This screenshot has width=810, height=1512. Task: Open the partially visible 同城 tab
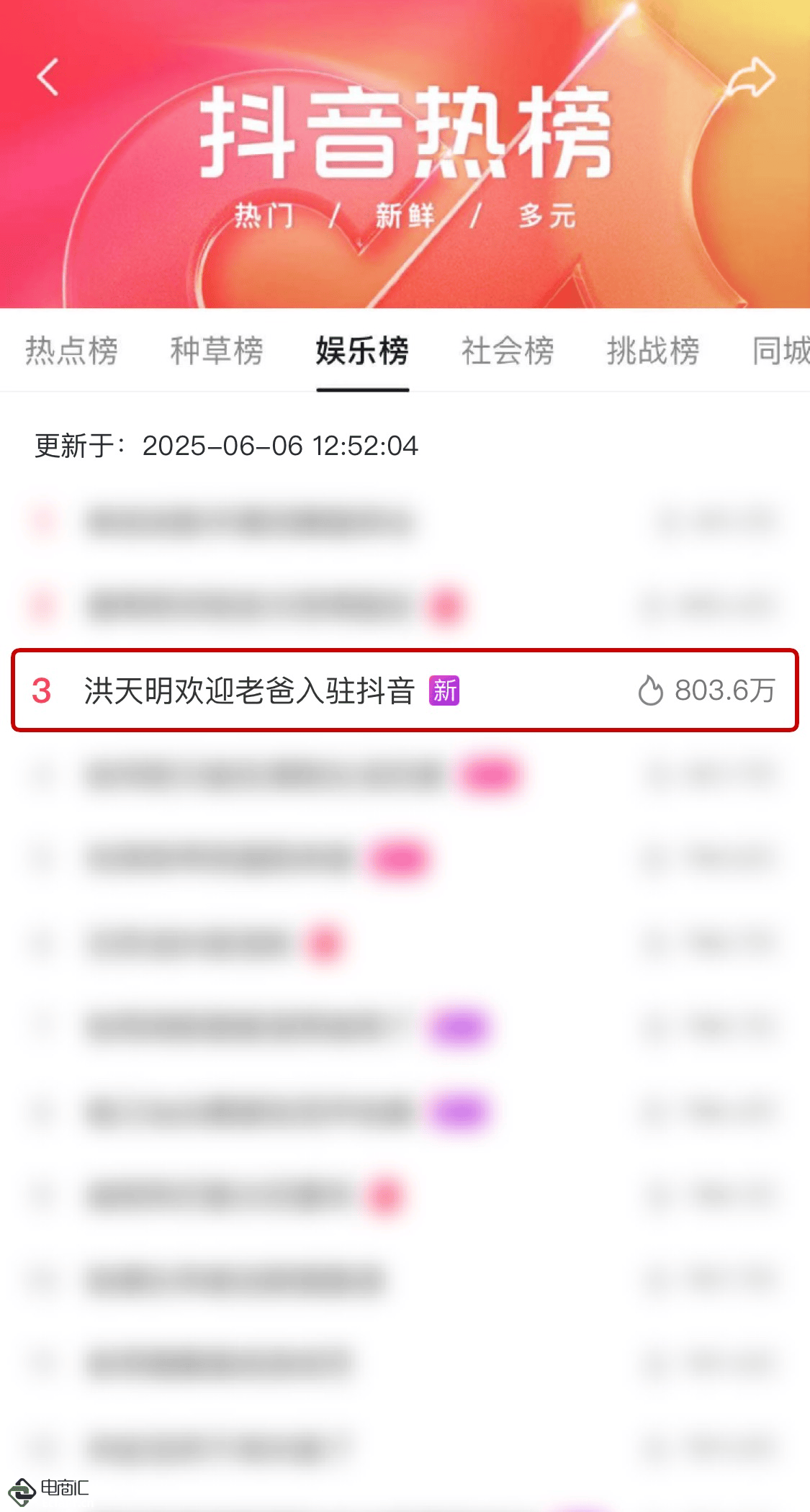(x=781, y=351)
